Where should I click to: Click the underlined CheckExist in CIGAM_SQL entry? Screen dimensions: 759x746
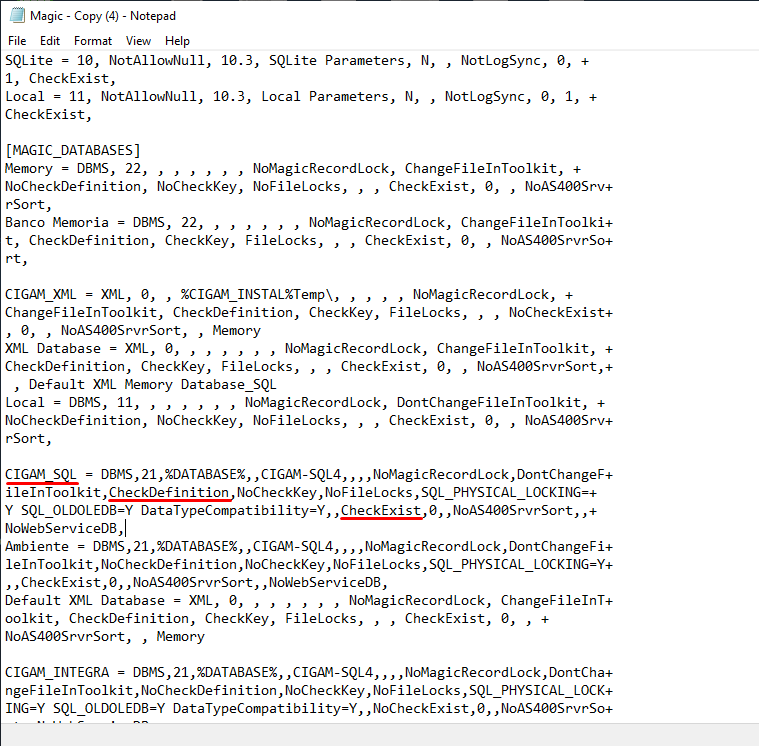(381, 510)
